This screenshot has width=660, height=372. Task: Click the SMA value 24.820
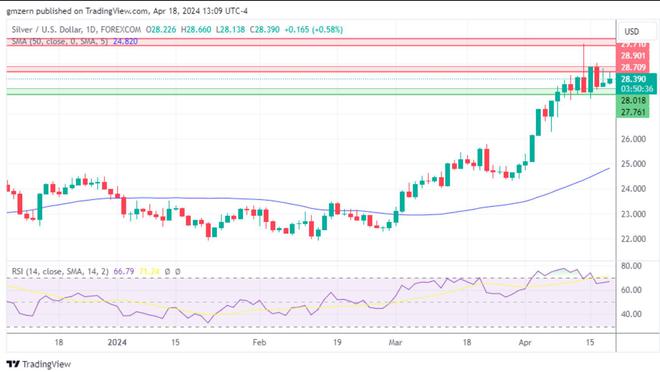click(x=125, y=41)
